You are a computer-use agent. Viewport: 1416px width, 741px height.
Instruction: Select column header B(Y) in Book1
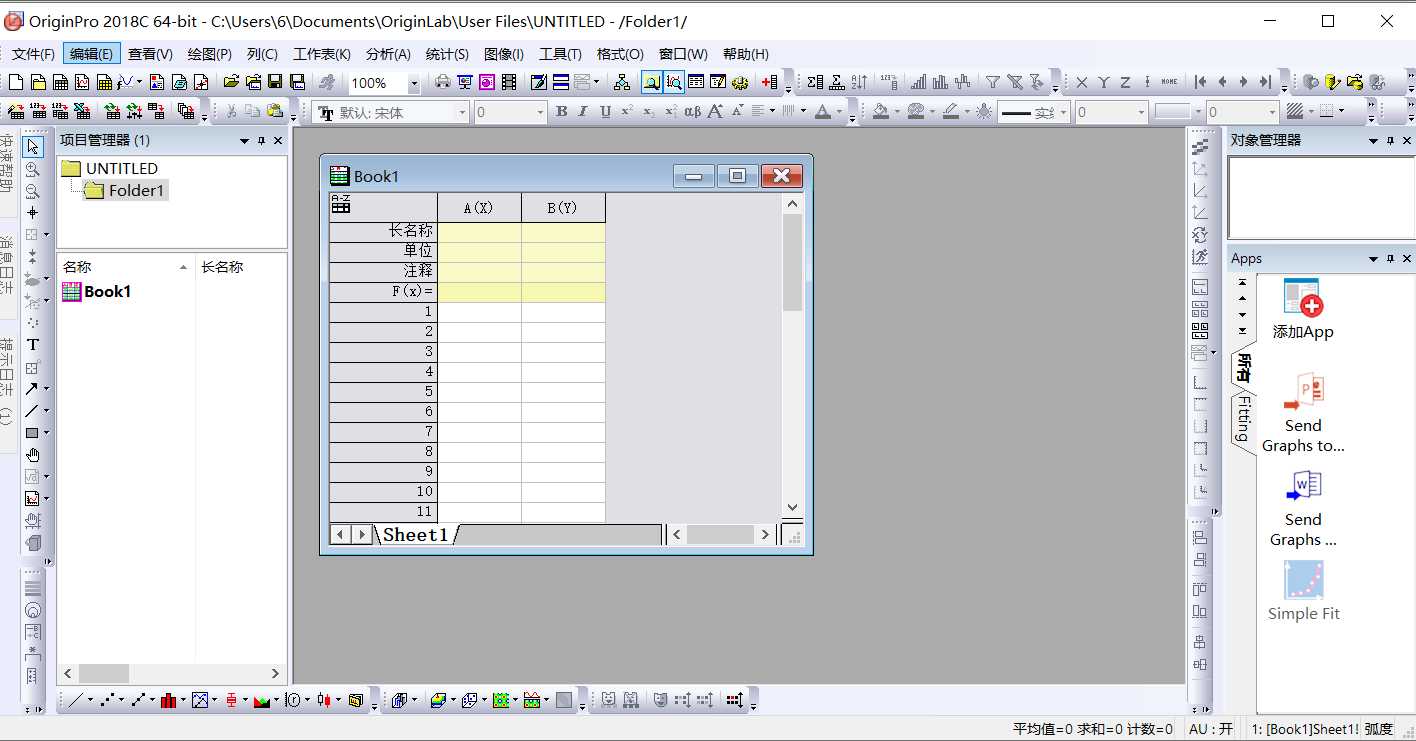(563, 207)
